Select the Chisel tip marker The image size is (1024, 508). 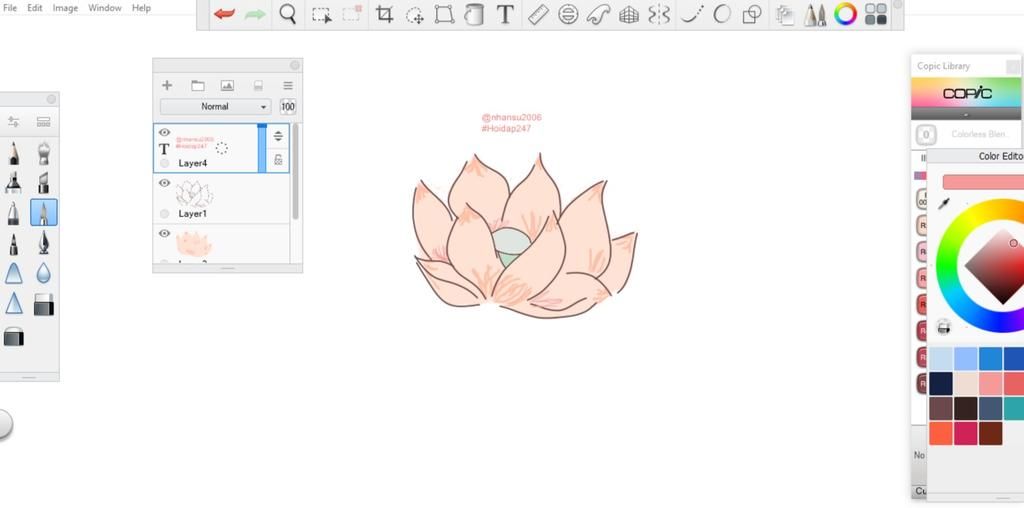pos(44,182)
